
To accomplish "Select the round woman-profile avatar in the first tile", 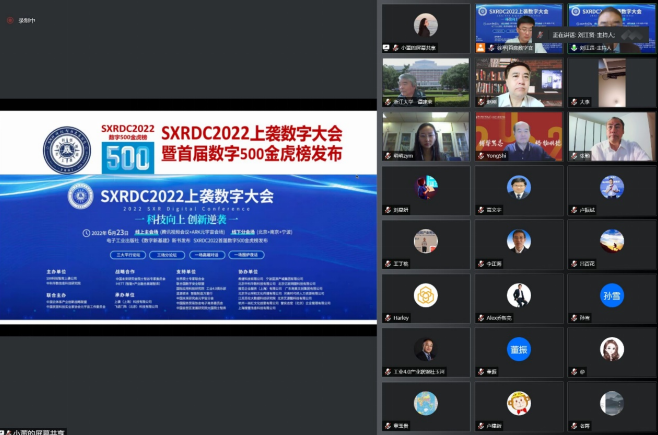I will click(x=426, y=25).
